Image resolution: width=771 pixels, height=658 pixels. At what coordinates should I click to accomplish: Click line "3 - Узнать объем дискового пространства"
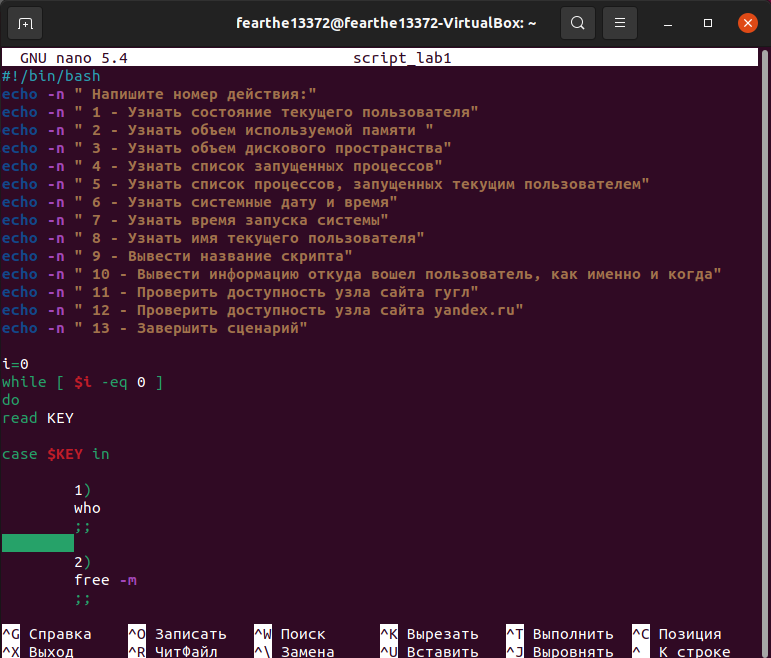point(226,148)
